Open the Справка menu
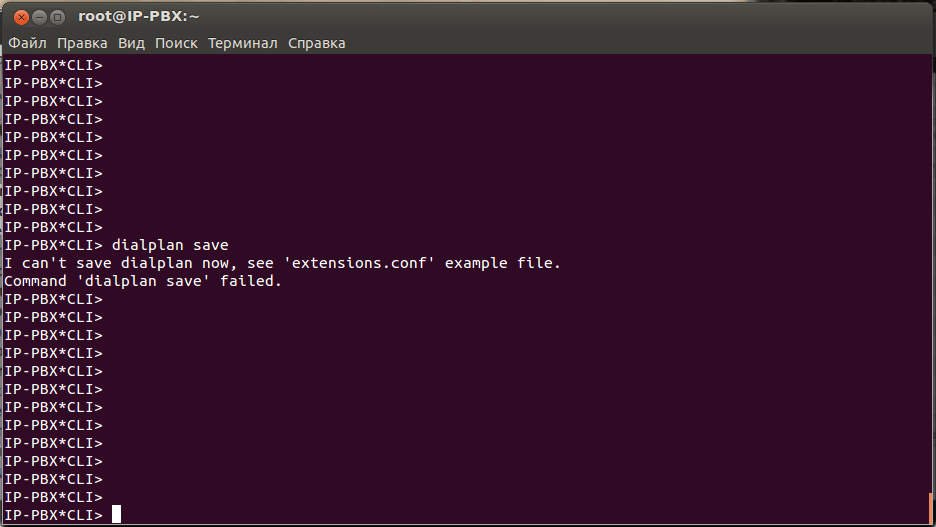936x527 pixels. click(316, 43)
